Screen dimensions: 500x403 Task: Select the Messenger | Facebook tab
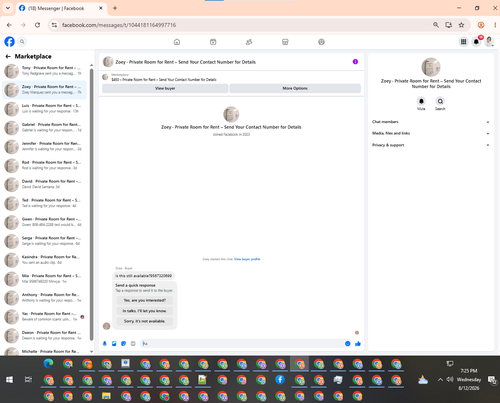[x=61, y=8]
